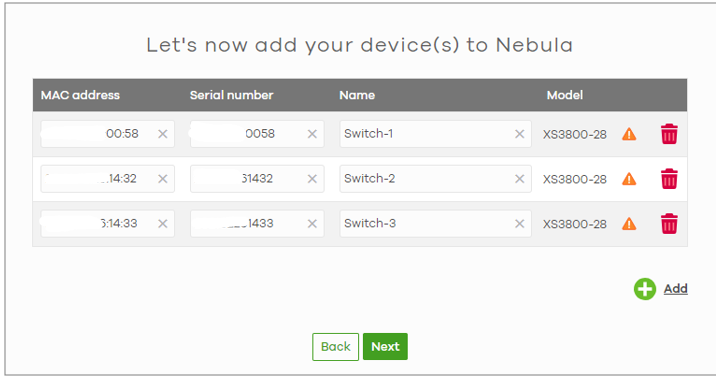Click the warning icon for Switch-2
This screenshot has width=716, height=379.
coord(629,179)
